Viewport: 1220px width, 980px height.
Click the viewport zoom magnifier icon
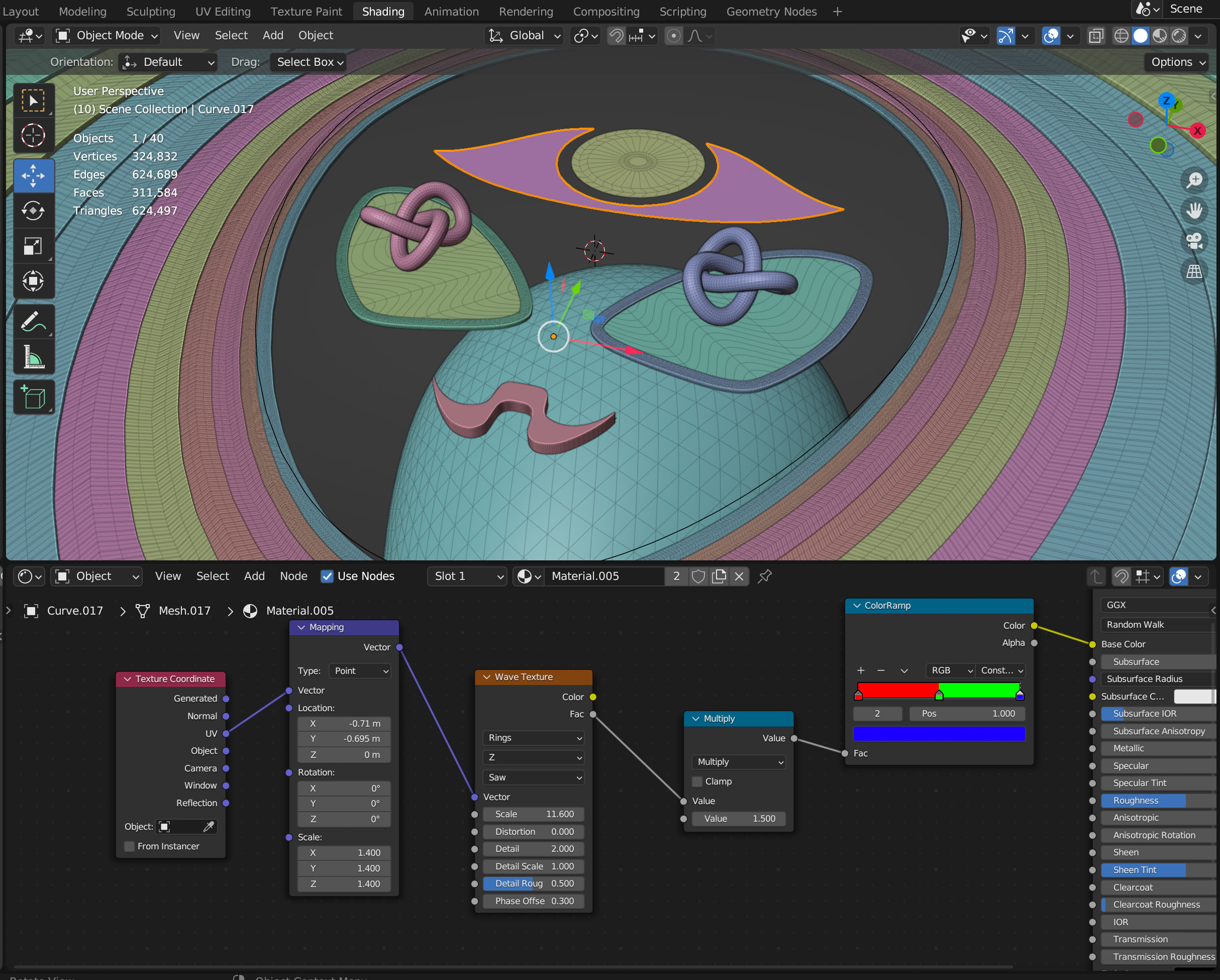(1194, 180)
